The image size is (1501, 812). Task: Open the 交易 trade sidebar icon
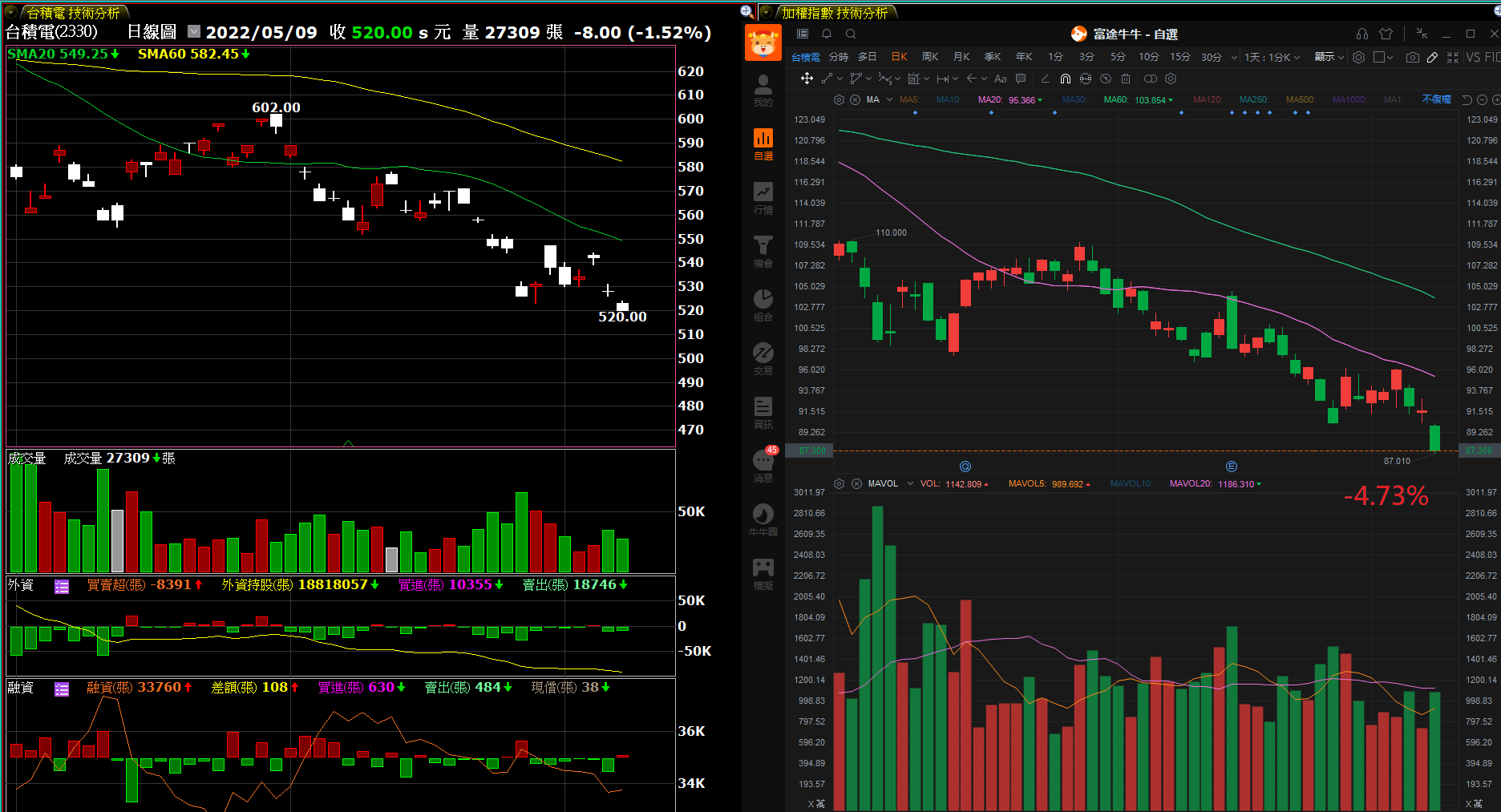point(763,359)
